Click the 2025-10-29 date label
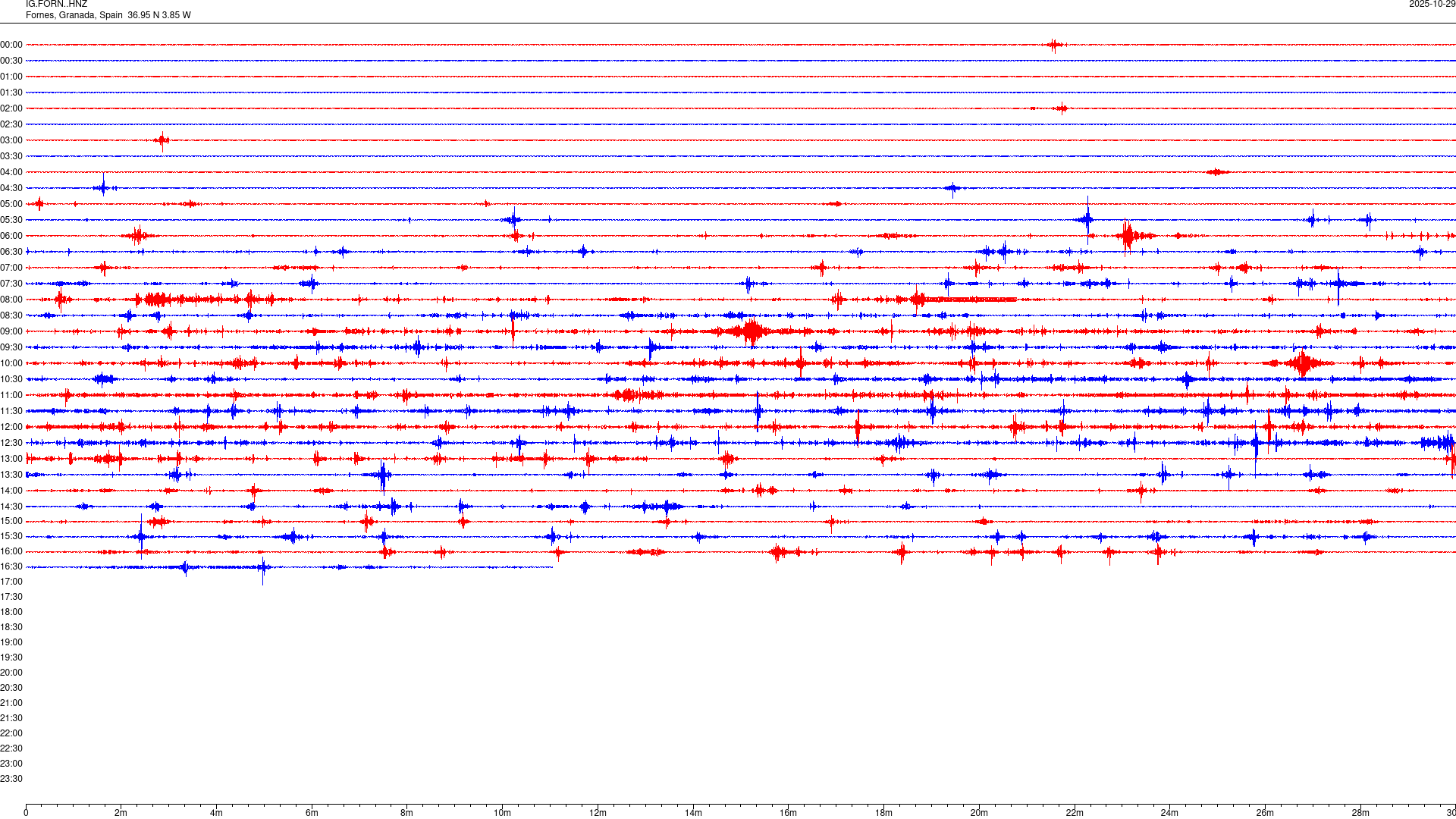Image resolution: width=1456 pixels, height=819 pixels. click(x=1432, y=5)
